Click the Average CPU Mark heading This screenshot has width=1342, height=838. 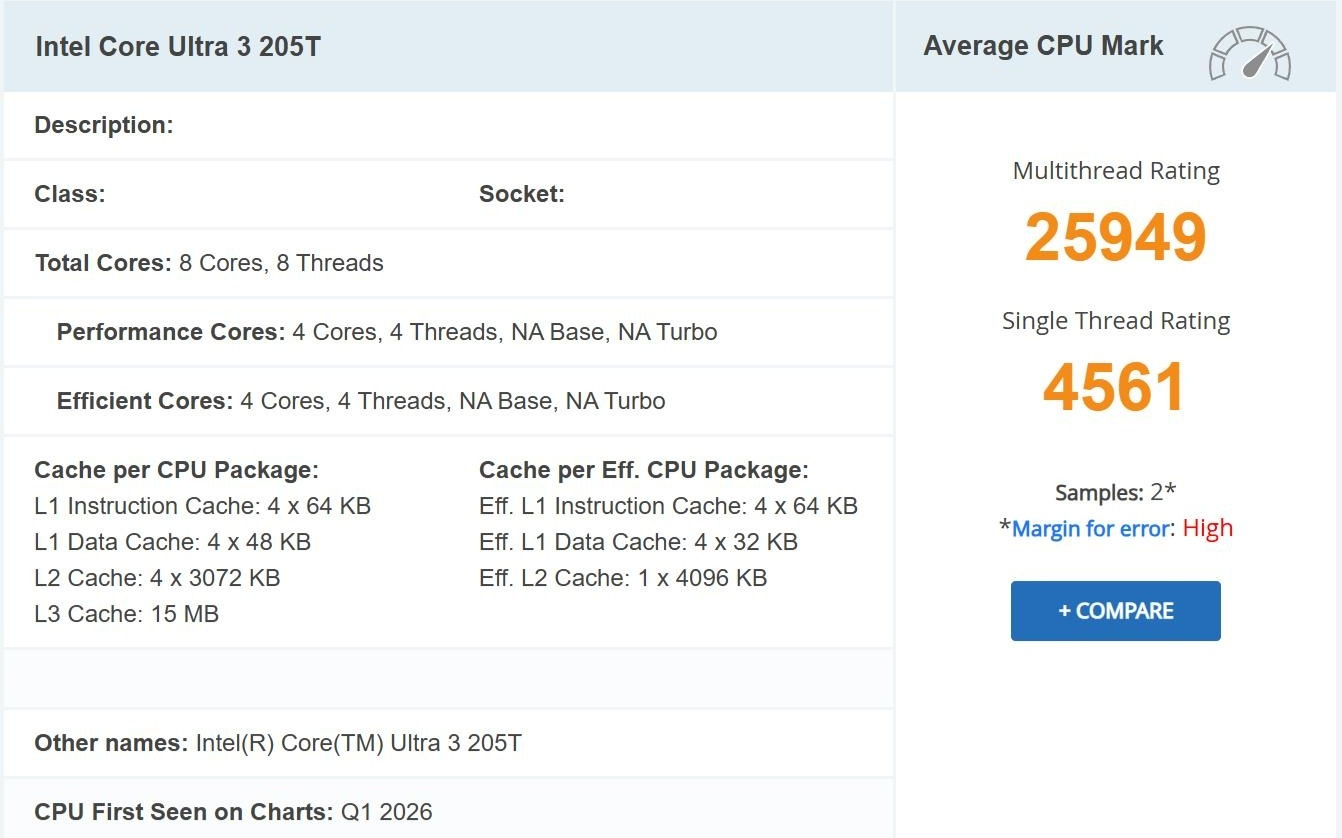pyautogui.click(x=1043, y=46)
